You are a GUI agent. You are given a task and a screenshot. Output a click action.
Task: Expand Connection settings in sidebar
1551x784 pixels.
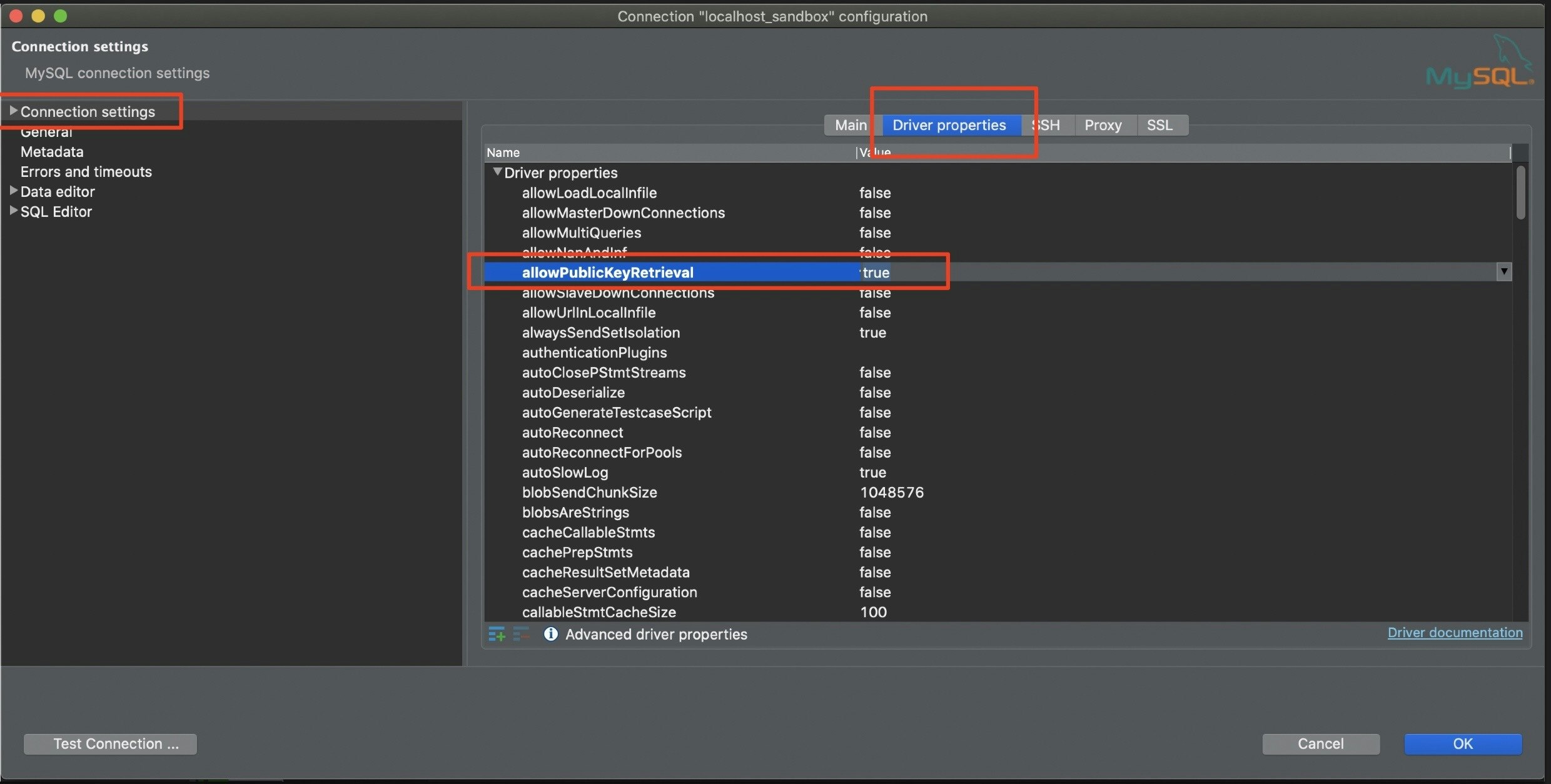pyautogui.click(x=13, y=111)
